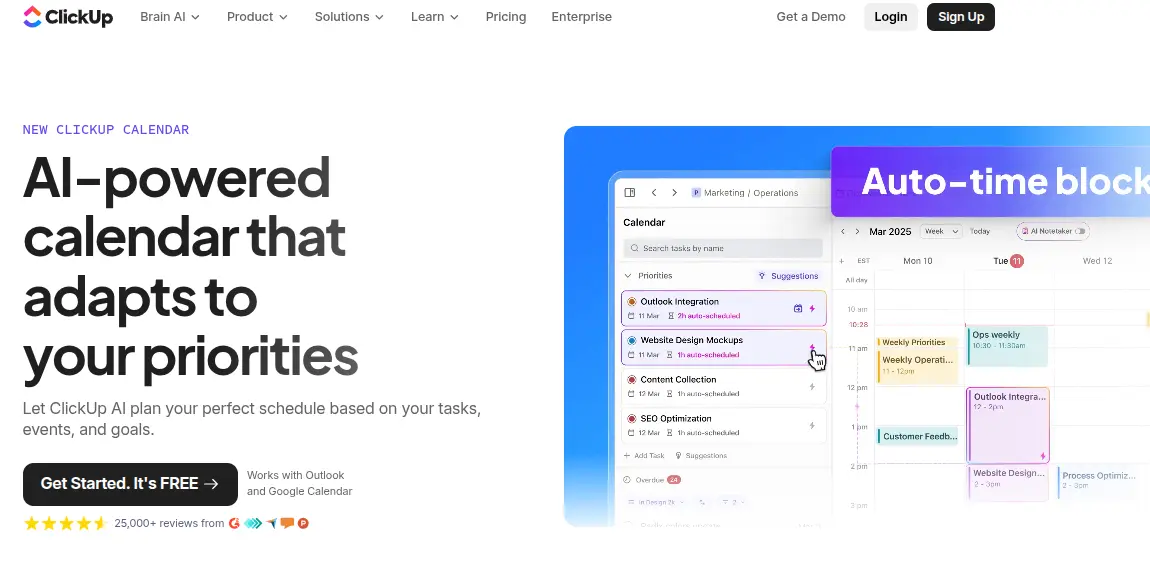
Task: Click the 2h auto-scheduled label on Outlook Integration
Action: 708,316
